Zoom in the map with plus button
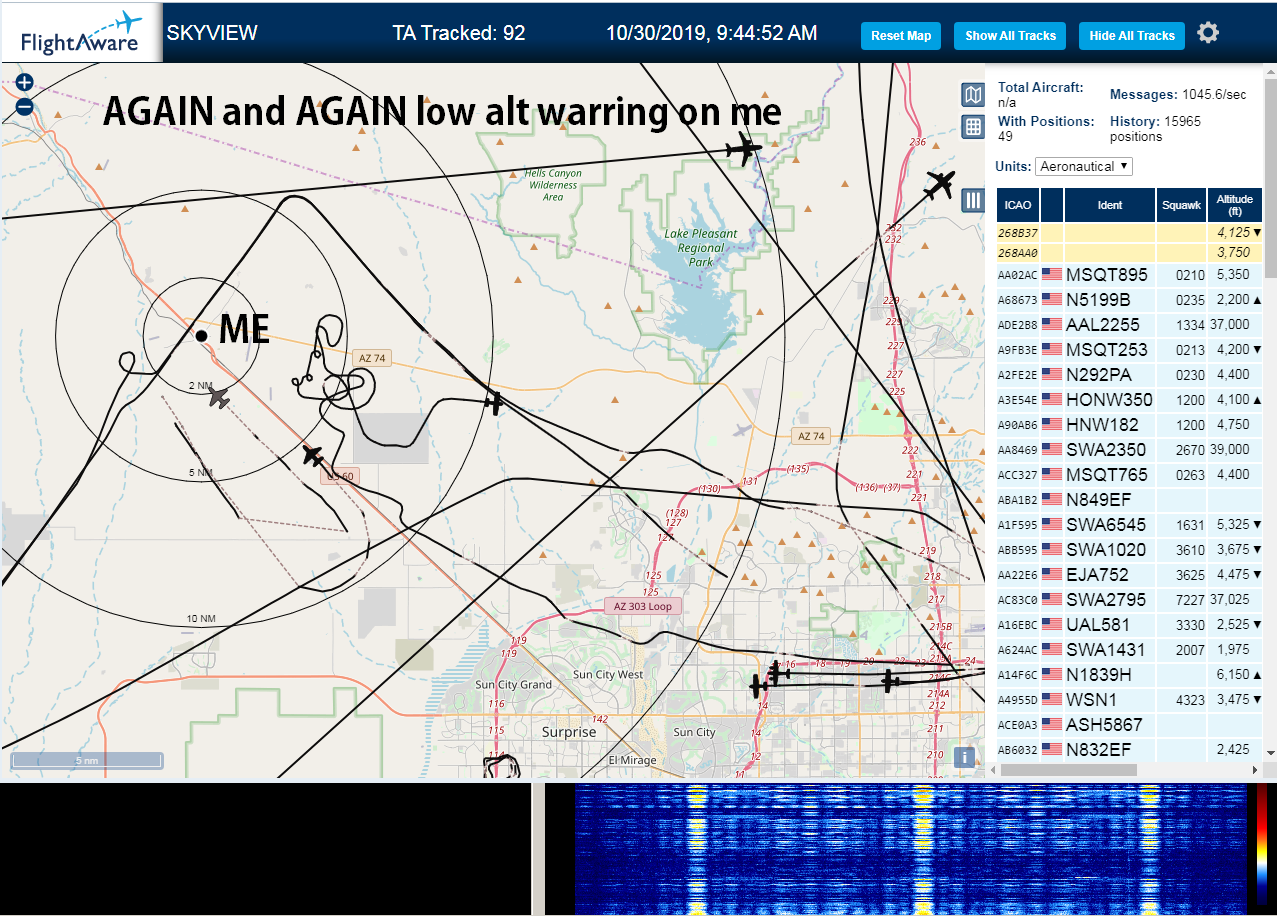The height and width of the screenshot is (917, 1277). (x=25, y=83)
